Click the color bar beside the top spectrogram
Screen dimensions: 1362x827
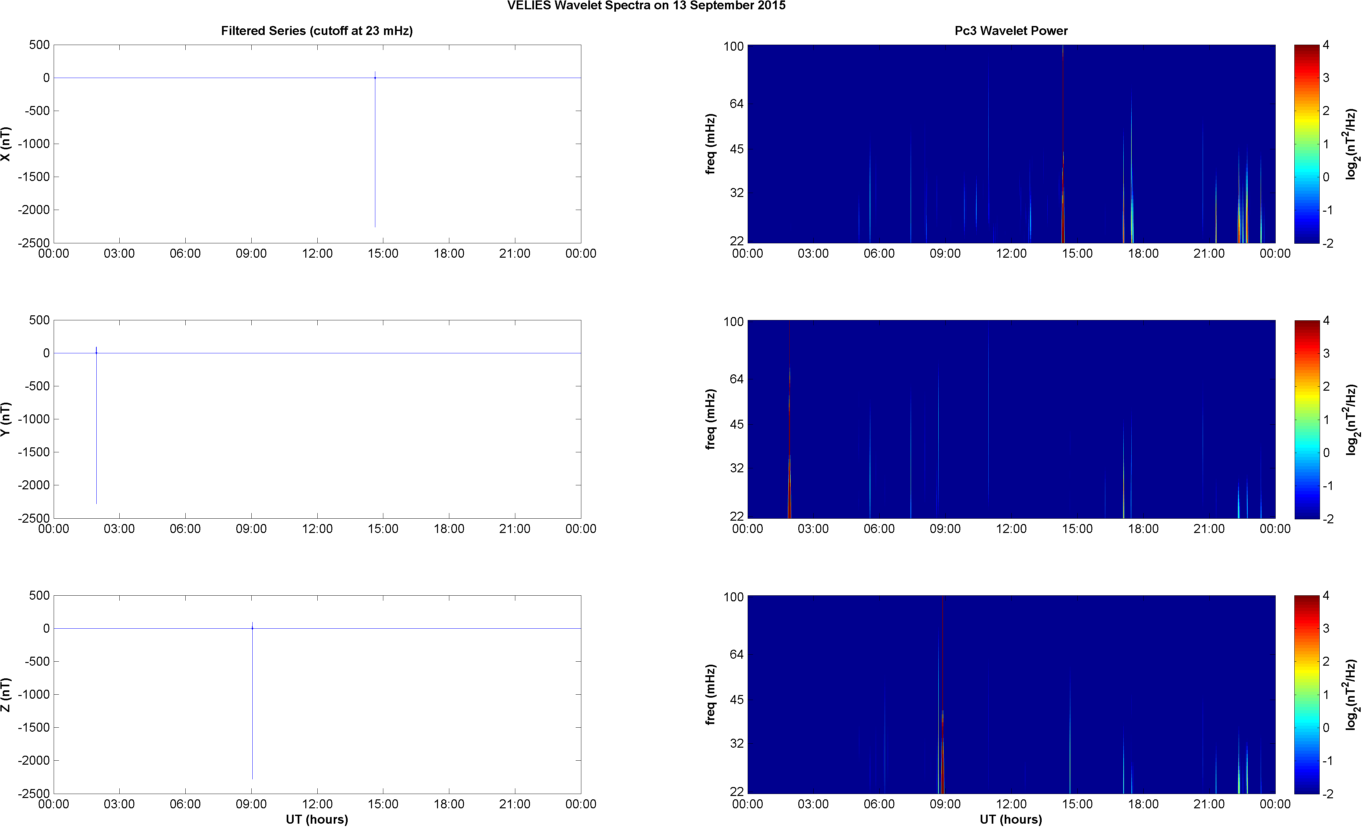pyautogui.click(x=1305, y=144)
